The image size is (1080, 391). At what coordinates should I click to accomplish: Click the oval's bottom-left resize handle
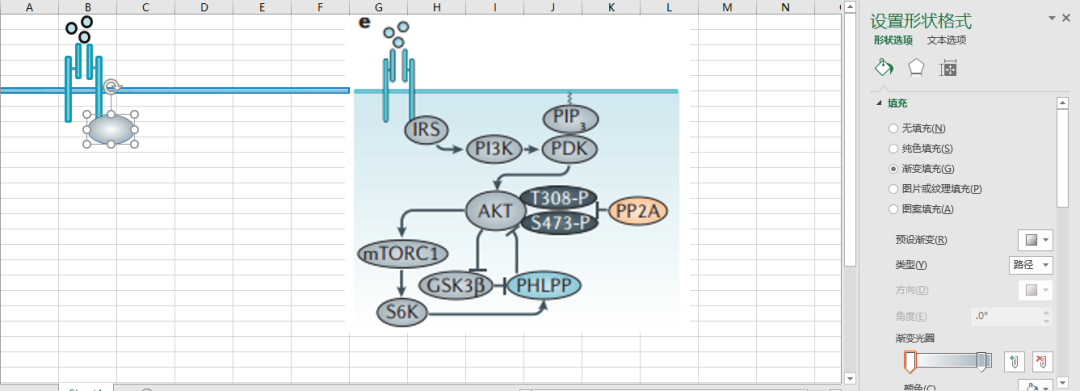(x=87, y=145)
